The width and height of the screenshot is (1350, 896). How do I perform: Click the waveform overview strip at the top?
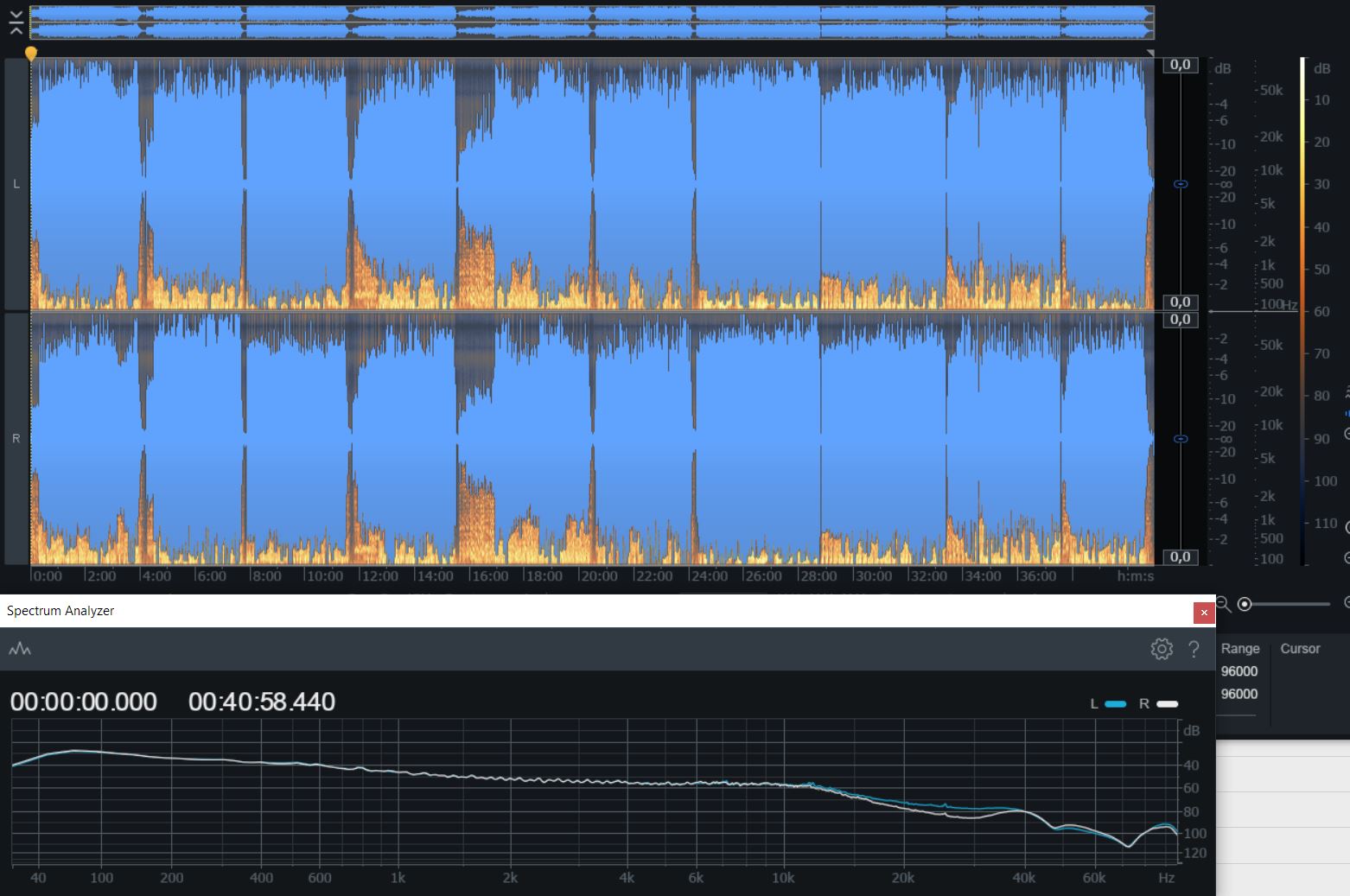592,22
